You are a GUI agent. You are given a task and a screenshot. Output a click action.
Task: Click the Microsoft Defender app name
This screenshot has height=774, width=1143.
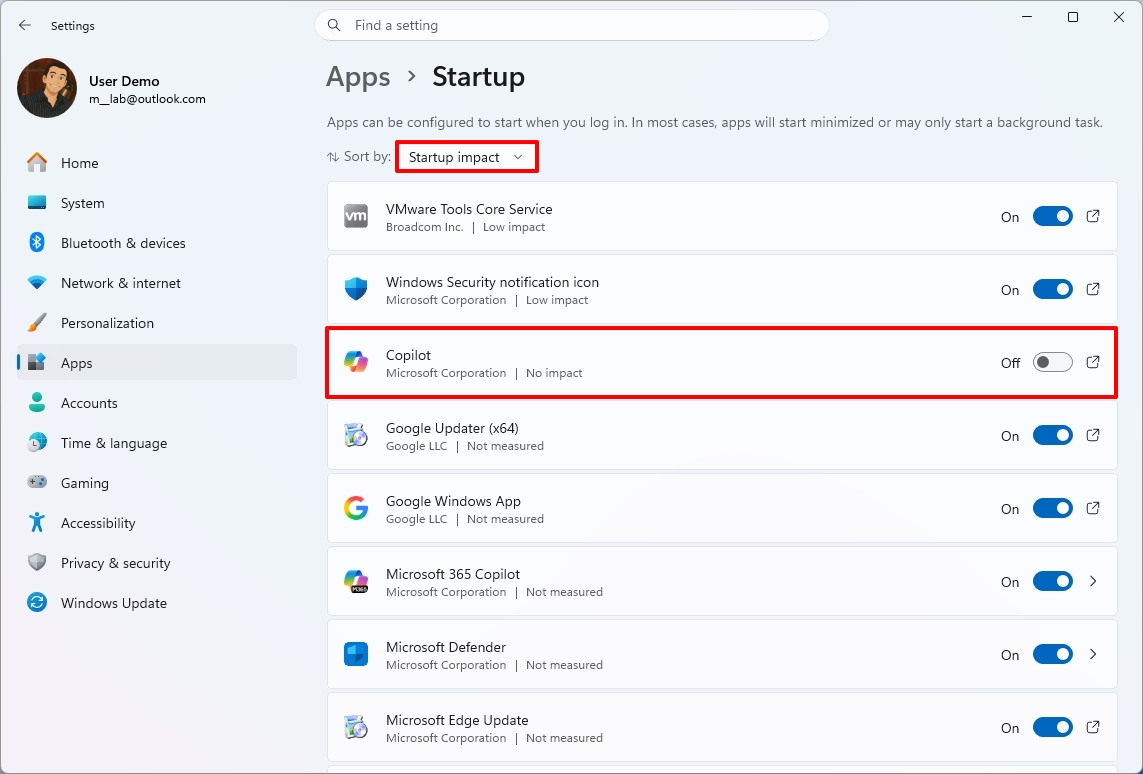pyautogui.click(x=445, y=647)
